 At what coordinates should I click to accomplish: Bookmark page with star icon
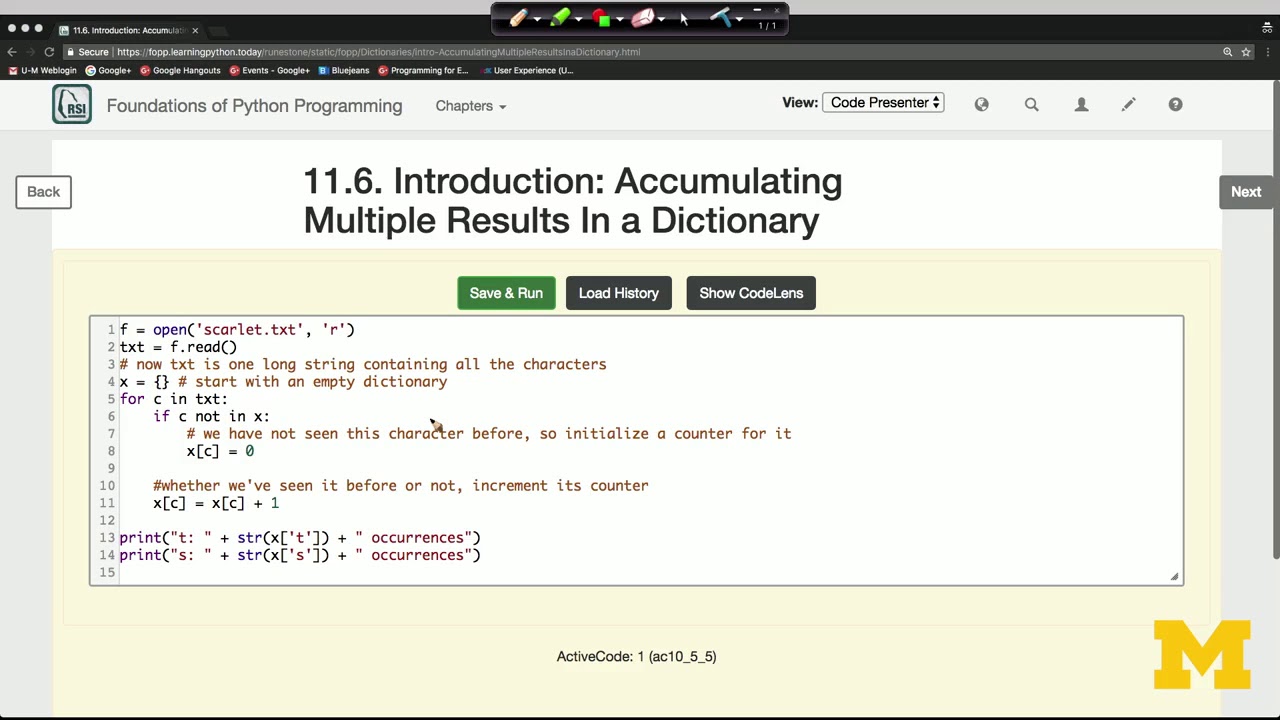1246,52
